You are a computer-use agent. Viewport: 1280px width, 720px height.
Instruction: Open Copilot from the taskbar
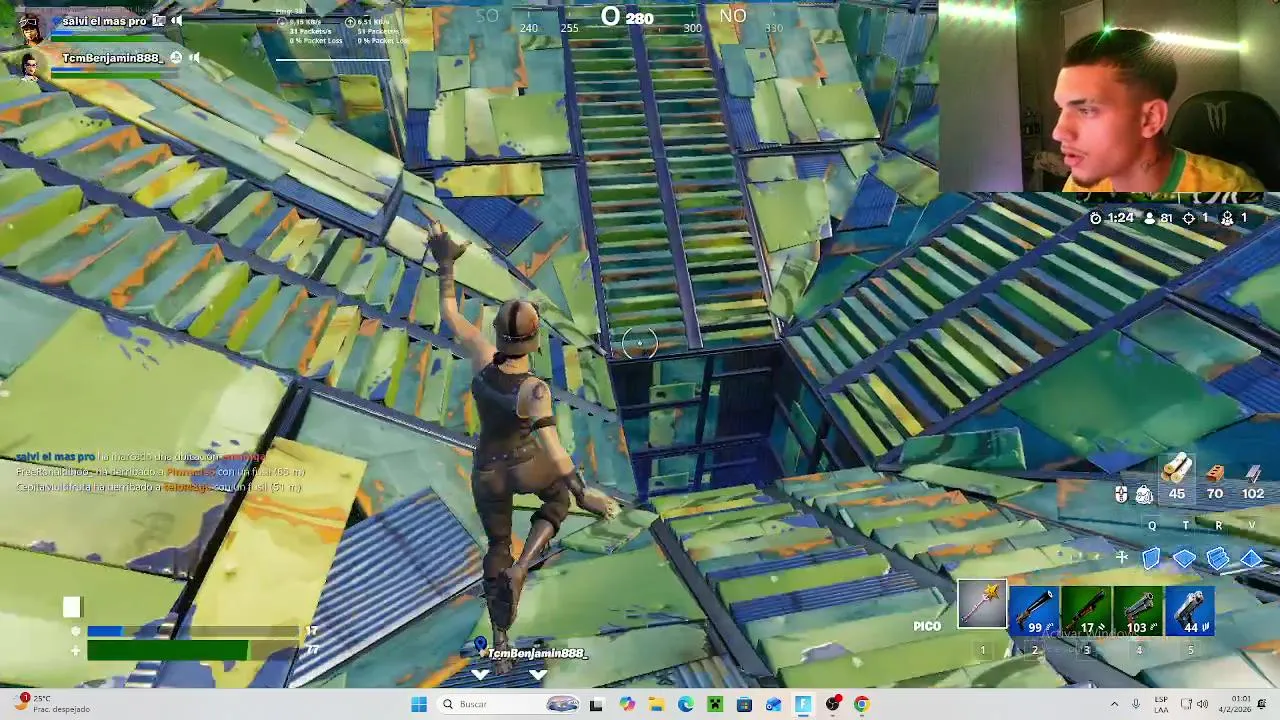[x=627, y=704]
